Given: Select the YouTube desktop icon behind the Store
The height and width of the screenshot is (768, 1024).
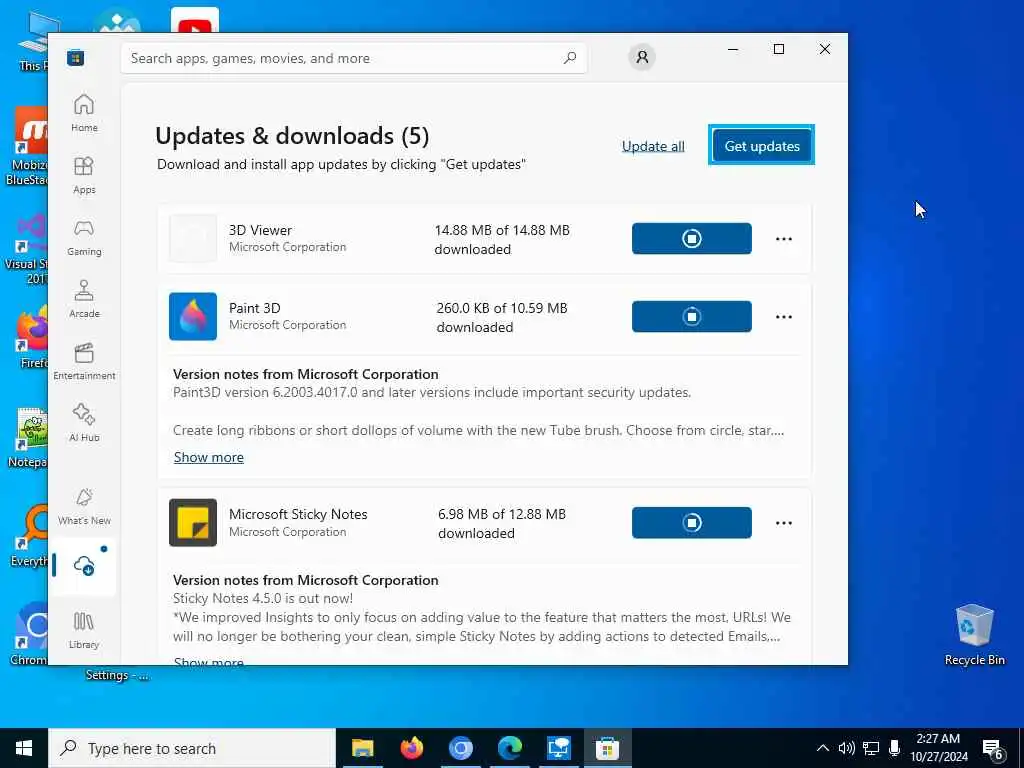Looking at the screenshot, I should click(195, 20).
